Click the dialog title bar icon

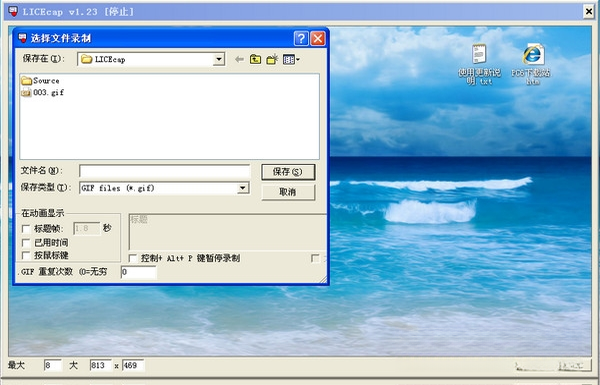click(23, 38)
